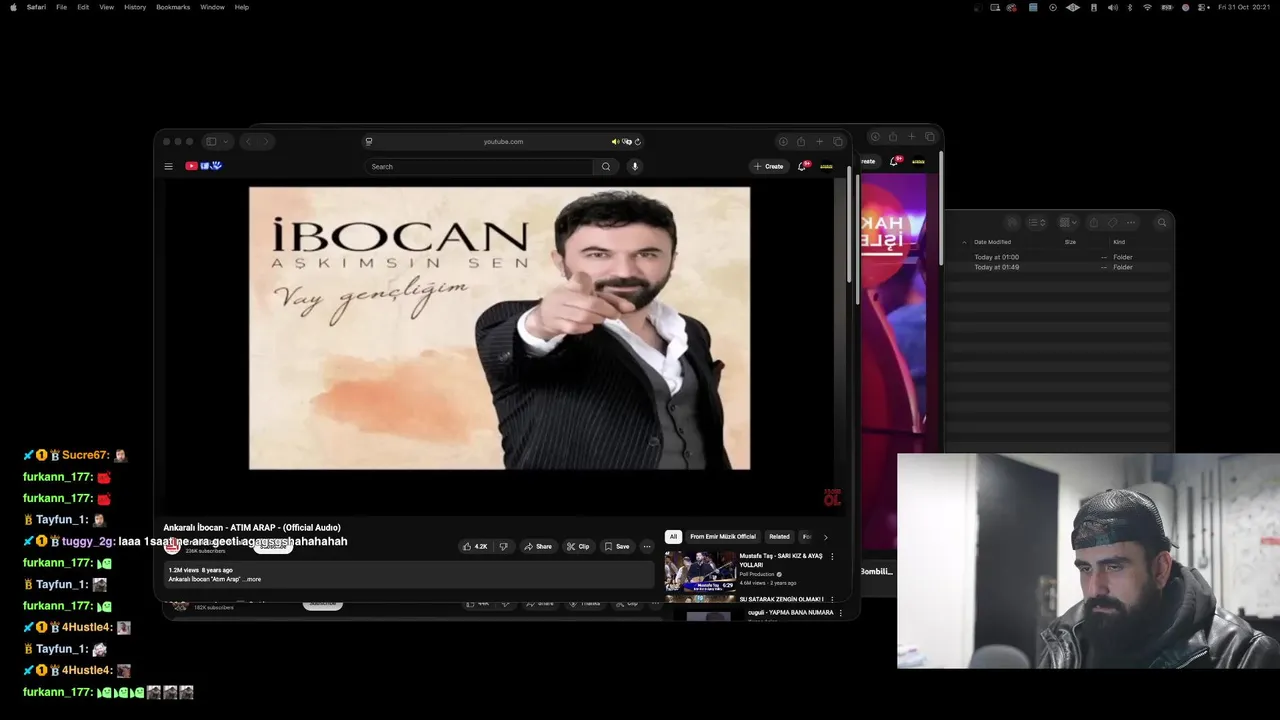Expand the description with ...more
The height and width of the screenshot is (720, 1280).
[x=252, y=579]
